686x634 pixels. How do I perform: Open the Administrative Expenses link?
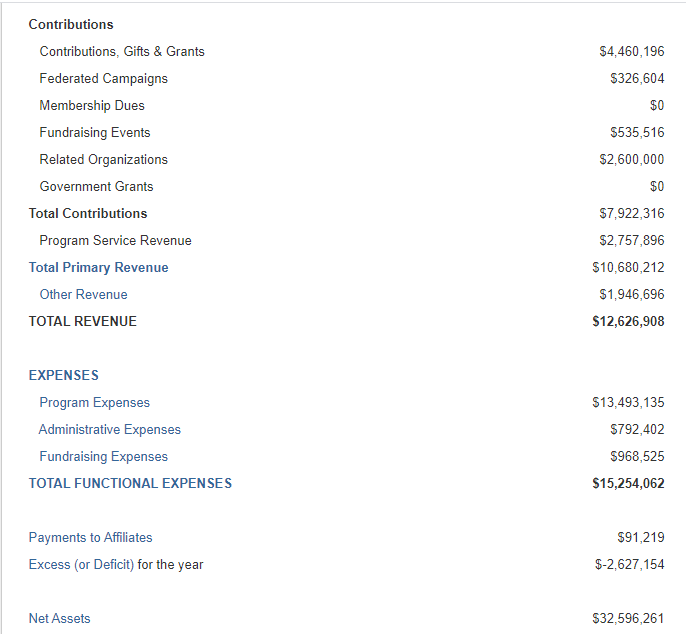point(110,430)
